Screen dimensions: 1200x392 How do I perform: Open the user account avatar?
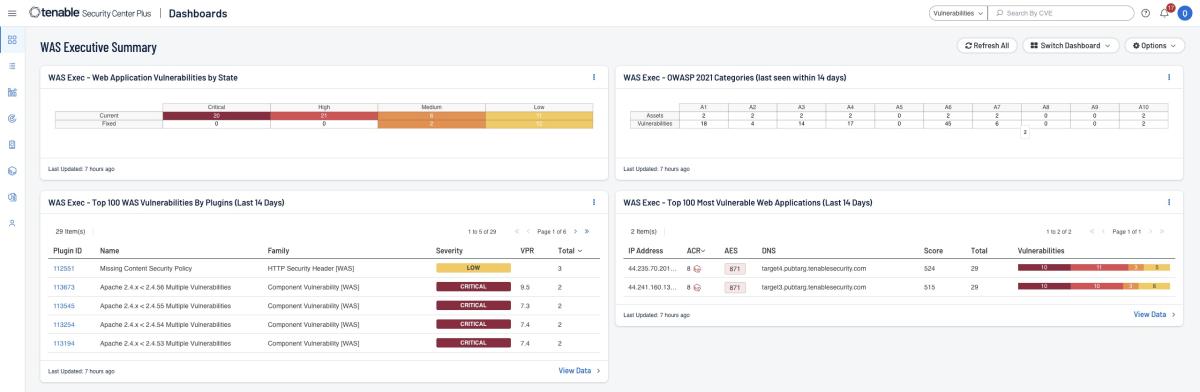click(x=1185, y=14)
